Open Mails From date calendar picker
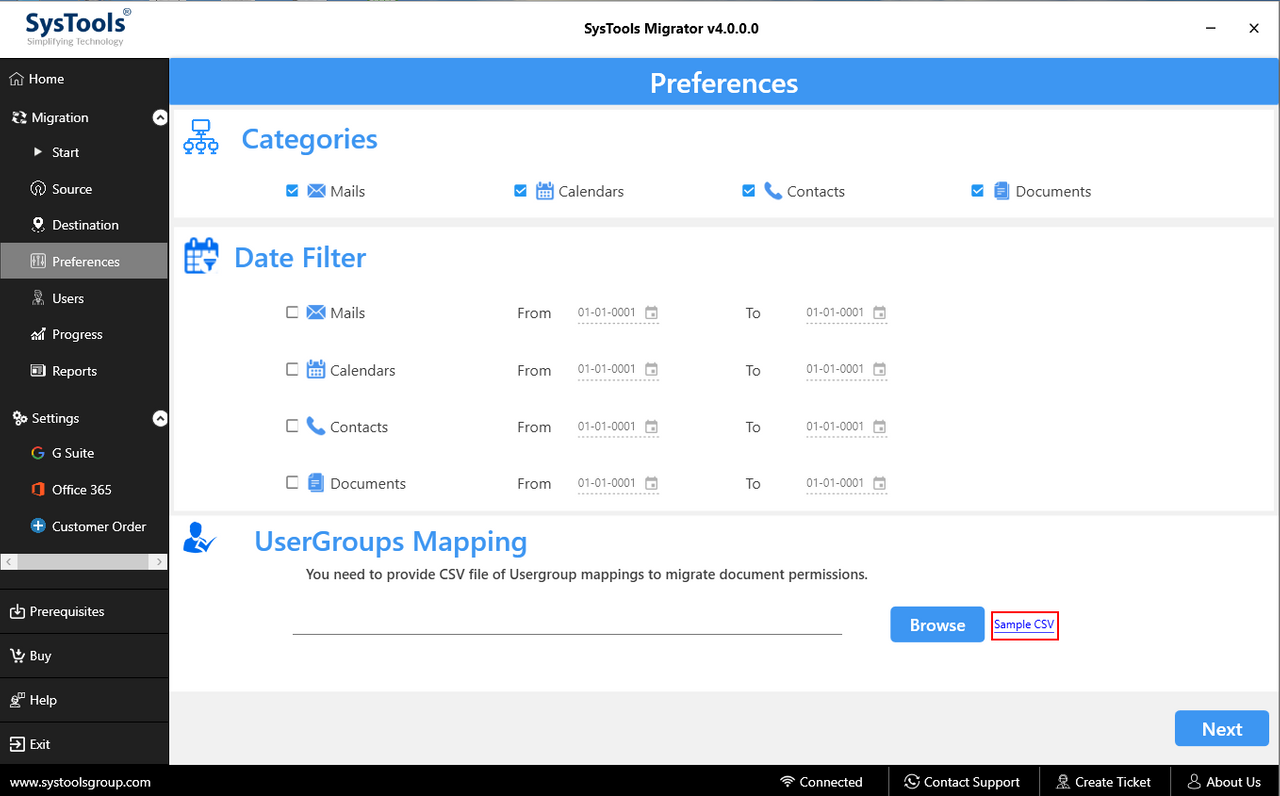The height and width of the screenshot is (796, 1280). pyautogui.click(x=651, y=313)
